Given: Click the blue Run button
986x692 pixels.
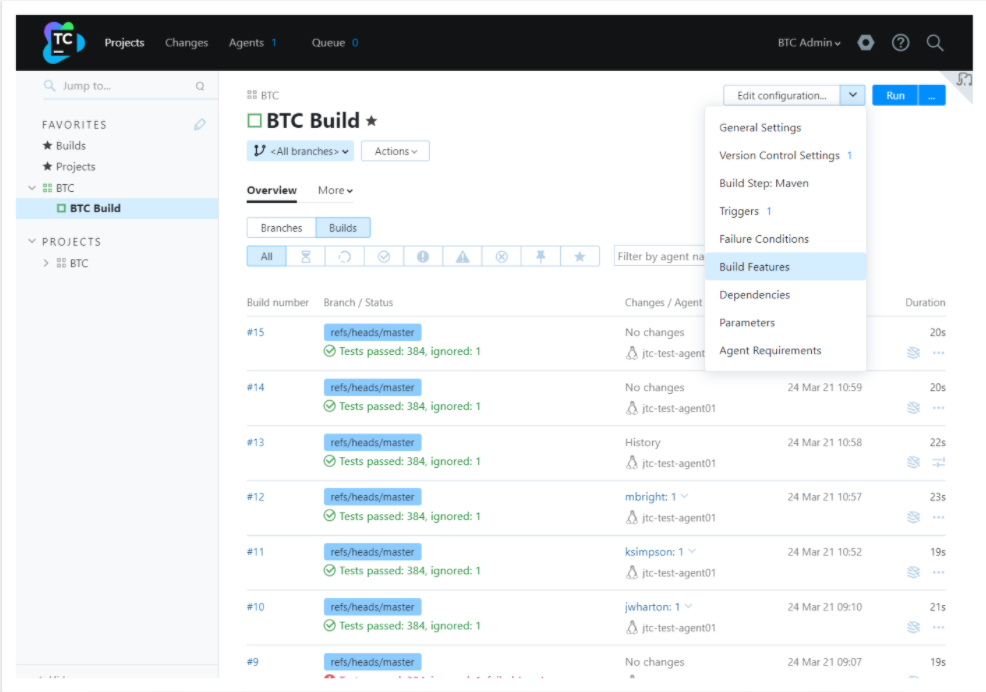Looking at the screenshot, I should coord(895,96).
